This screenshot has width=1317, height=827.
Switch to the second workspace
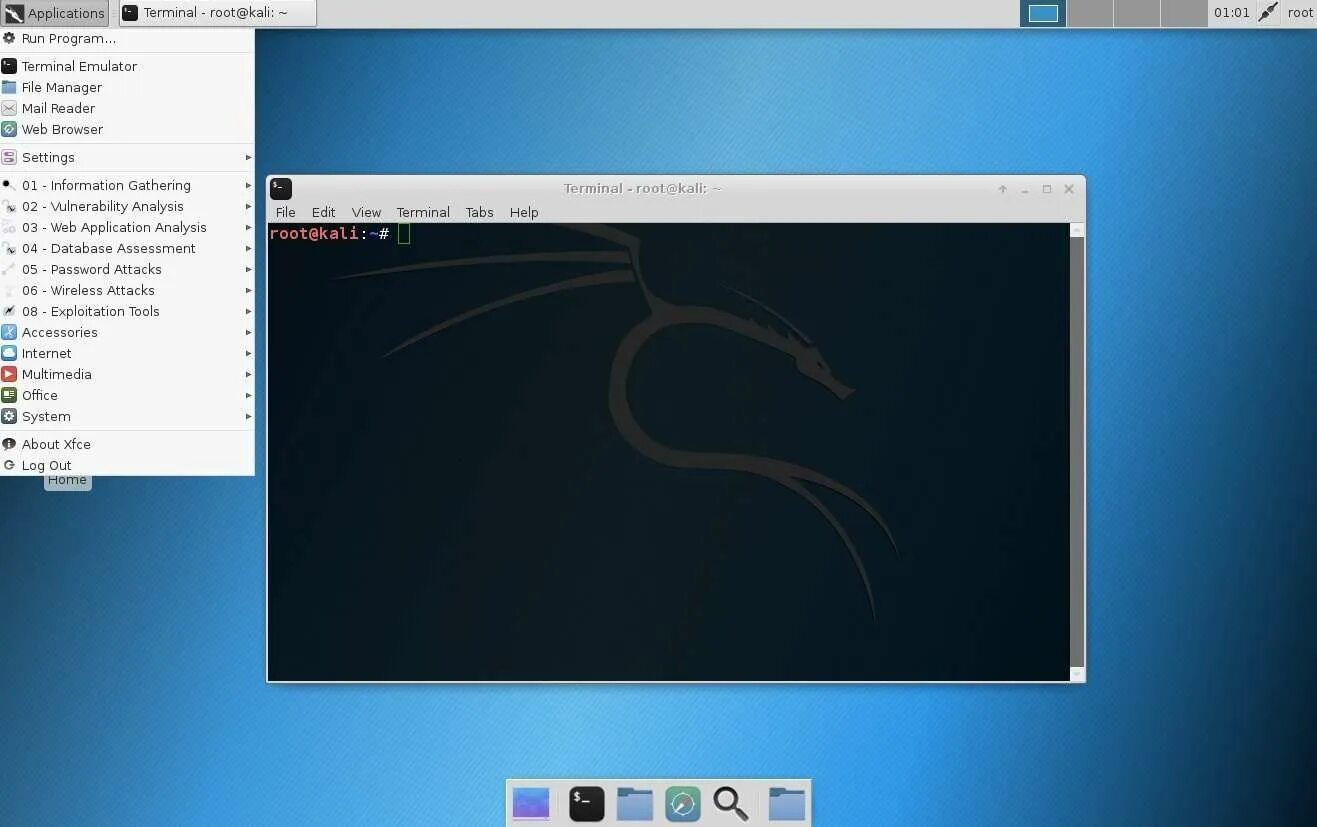coord(1090,13)
